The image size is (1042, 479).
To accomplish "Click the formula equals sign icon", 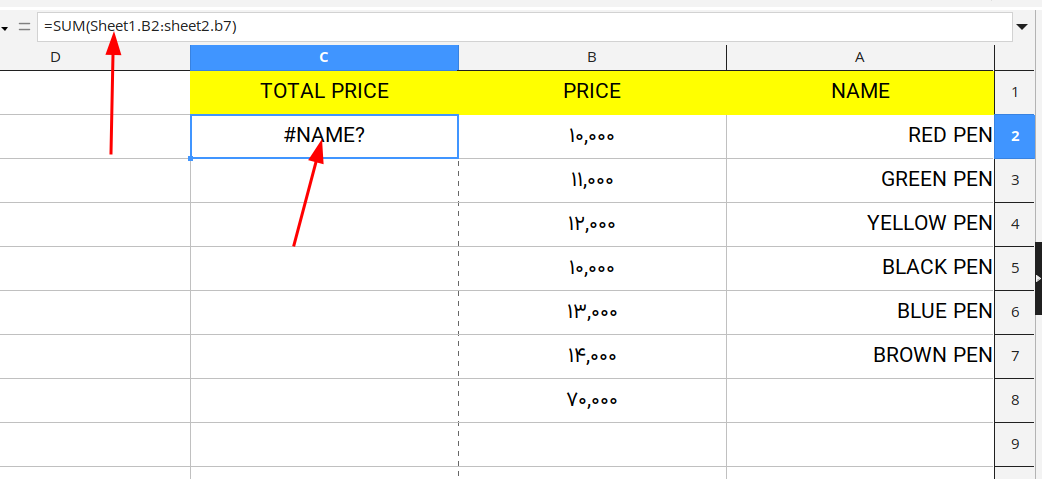I will point(25,27).
